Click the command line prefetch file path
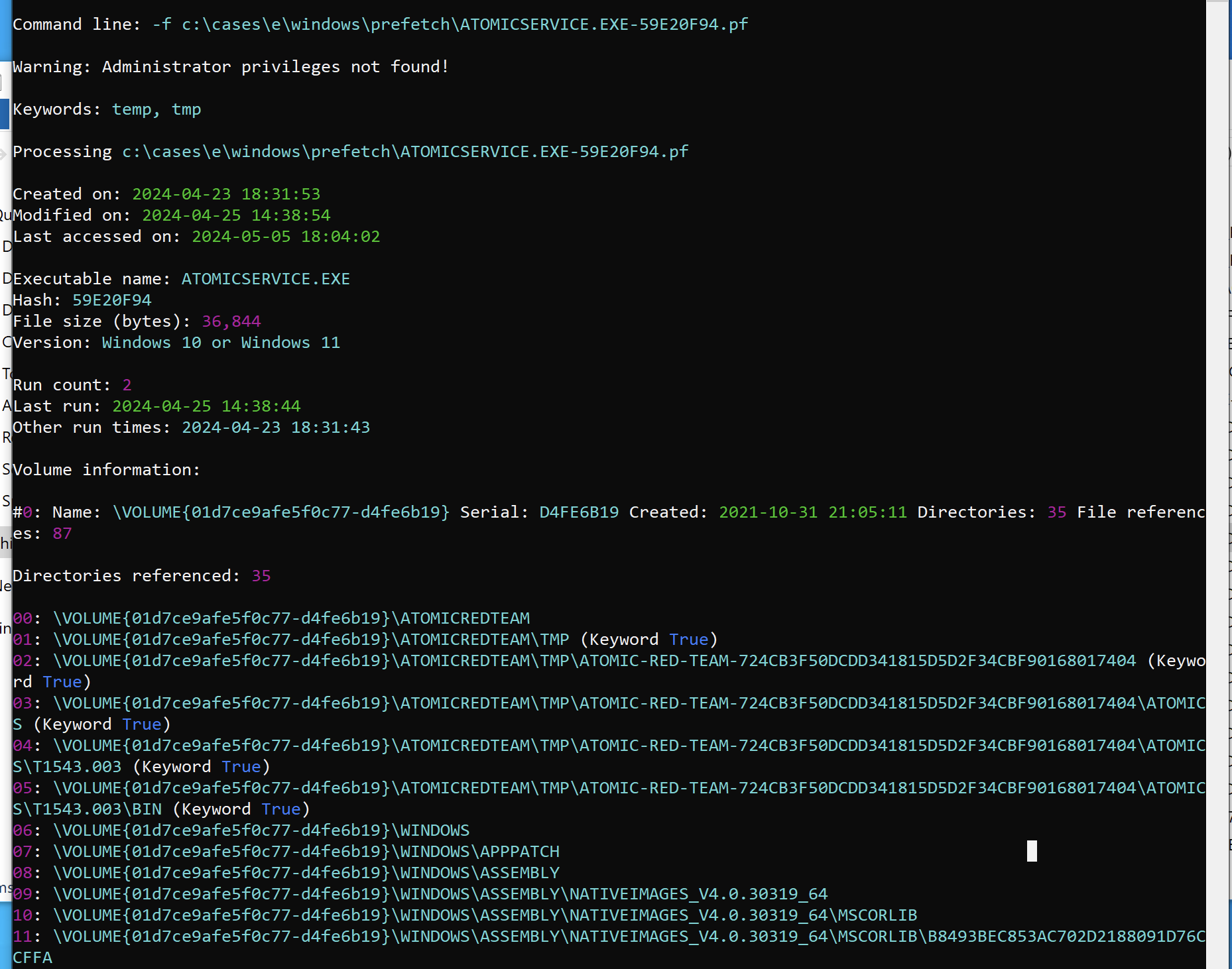Image resolution: width=1232 pixels, height=969 pixels. [465, 25]
